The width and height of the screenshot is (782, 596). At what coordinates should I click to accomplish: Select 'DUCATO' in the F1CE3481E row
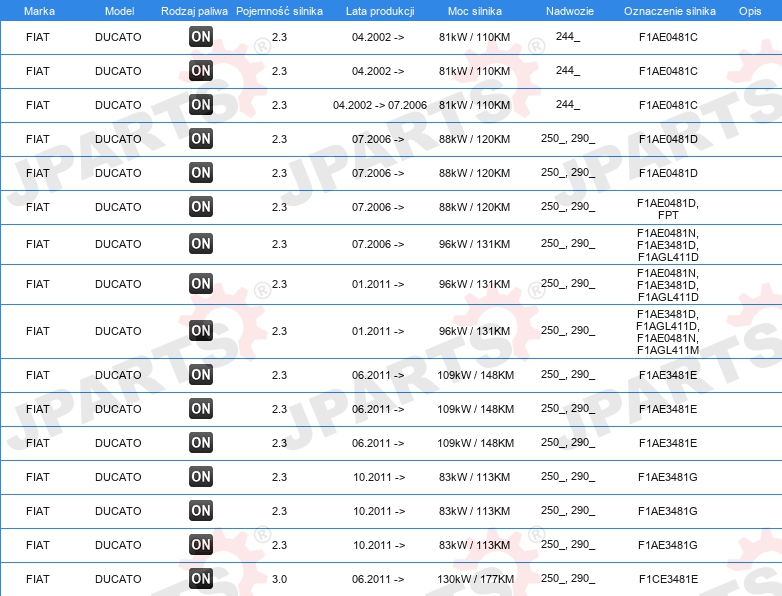point(118,579)
